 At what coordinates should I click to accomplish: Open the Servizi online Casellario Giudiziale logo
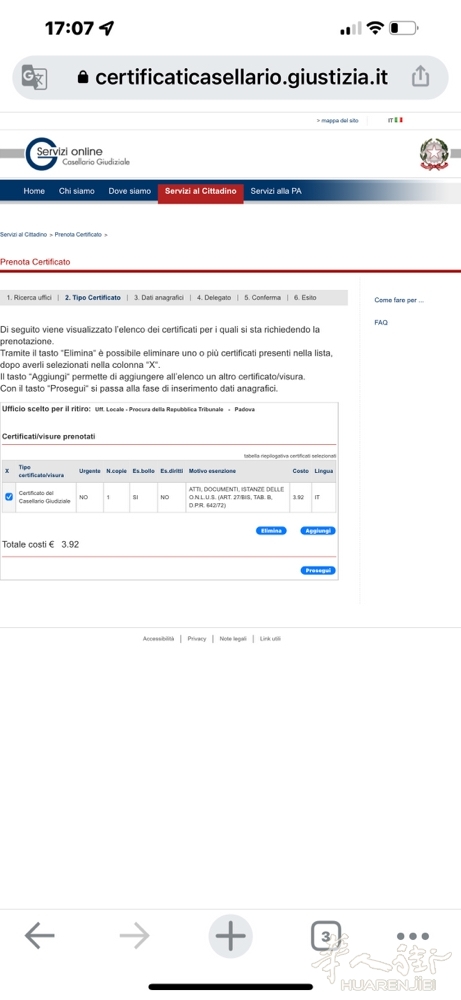78,155
